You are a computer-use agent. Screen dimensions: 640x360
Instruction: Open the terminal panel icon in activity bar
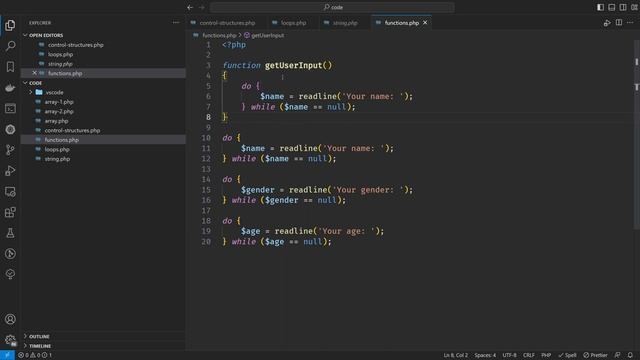point(10,108)
